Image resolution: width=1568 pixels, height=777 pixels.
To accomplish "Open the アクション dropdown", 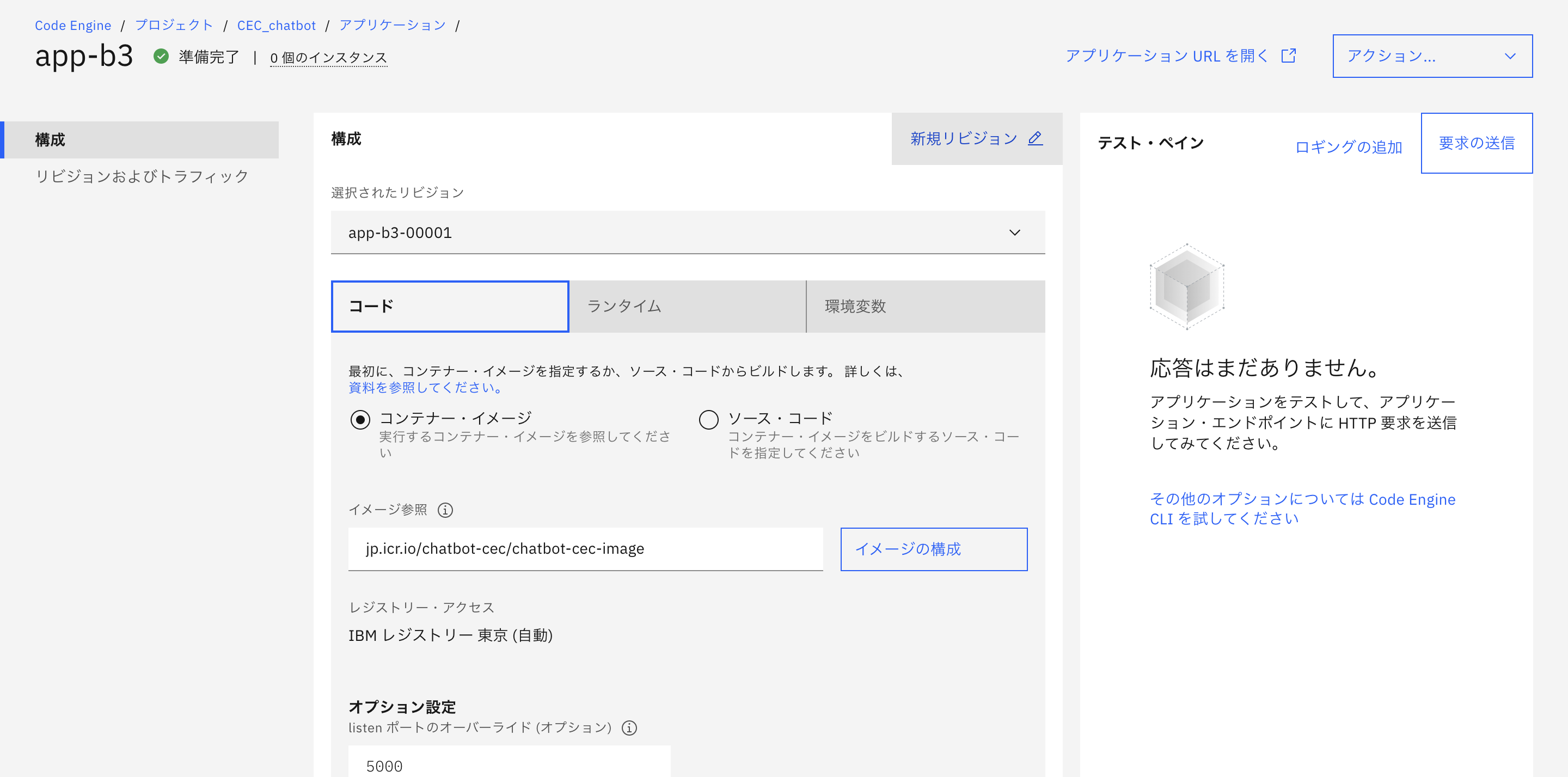I will click(1432, 56).
